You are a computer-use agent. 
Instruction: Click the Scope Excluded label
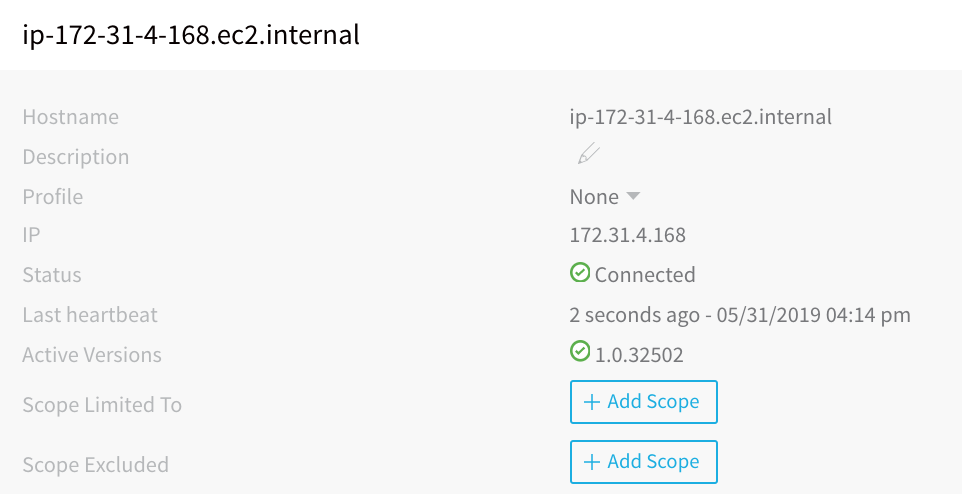(x=96, y=465)
